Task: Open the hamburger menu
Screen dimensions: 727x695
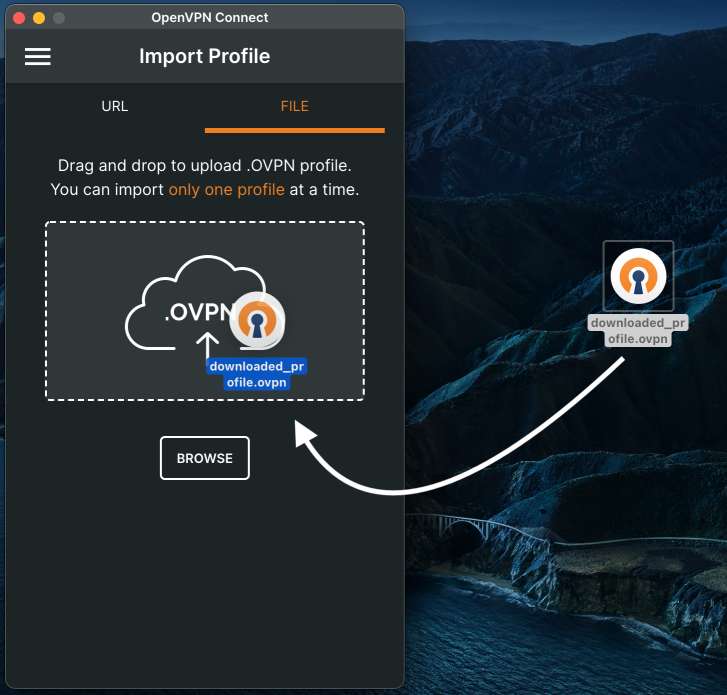Action: click(x=38, y=56)
